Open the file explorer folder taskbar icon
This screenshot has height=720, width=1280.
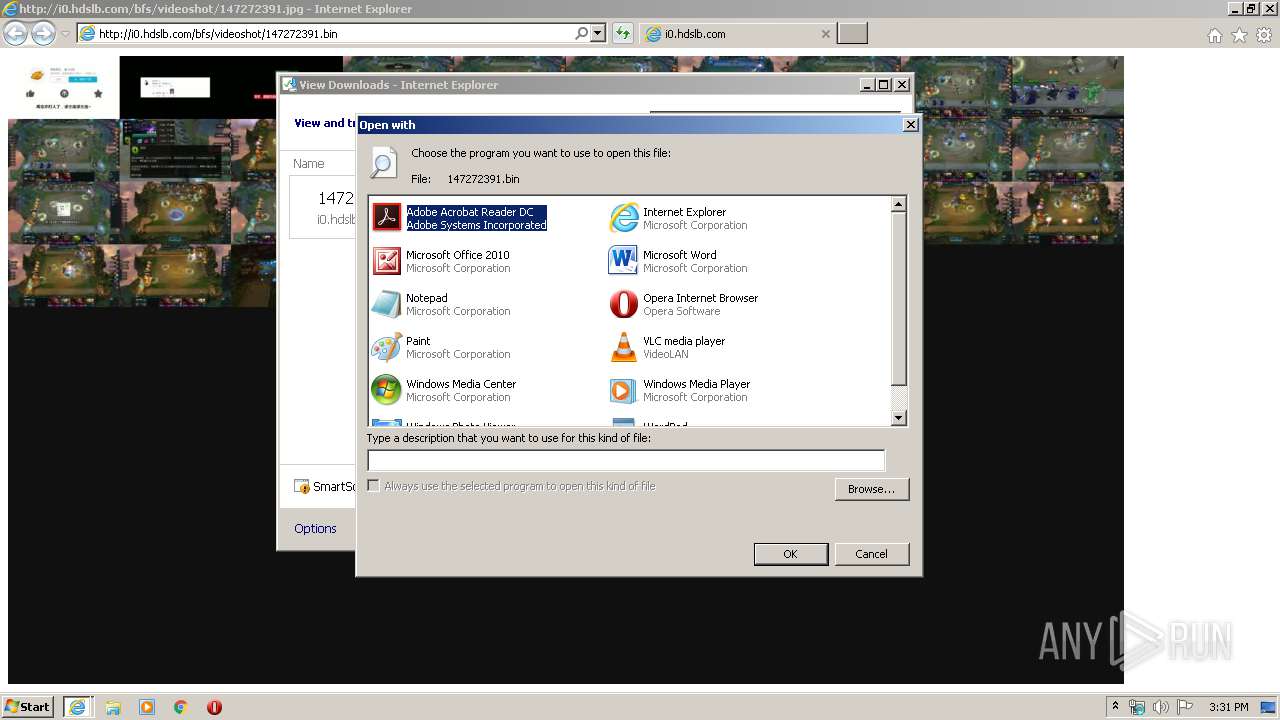pos(113,707)
